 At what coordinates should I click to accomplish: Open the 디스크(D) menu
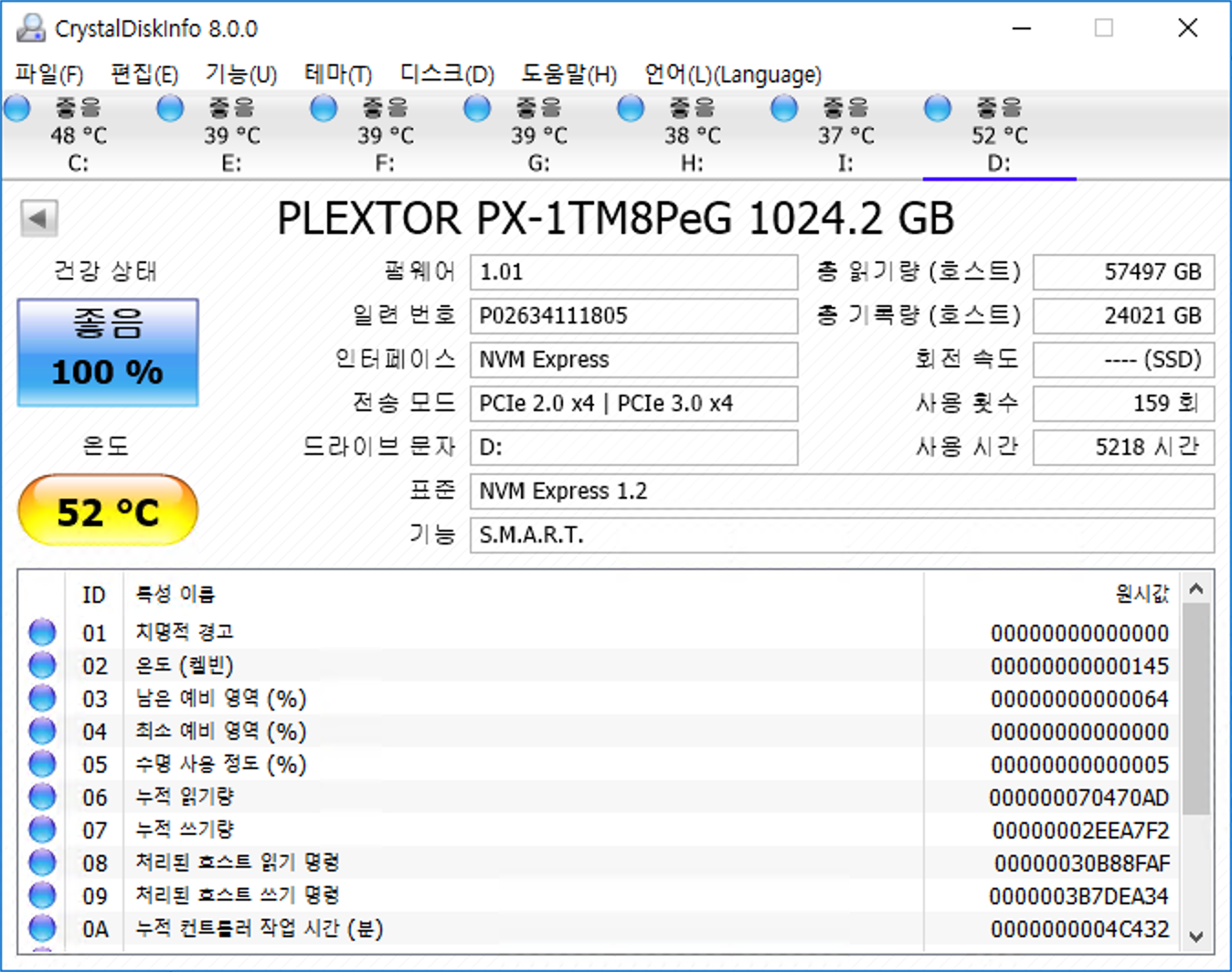447,74
